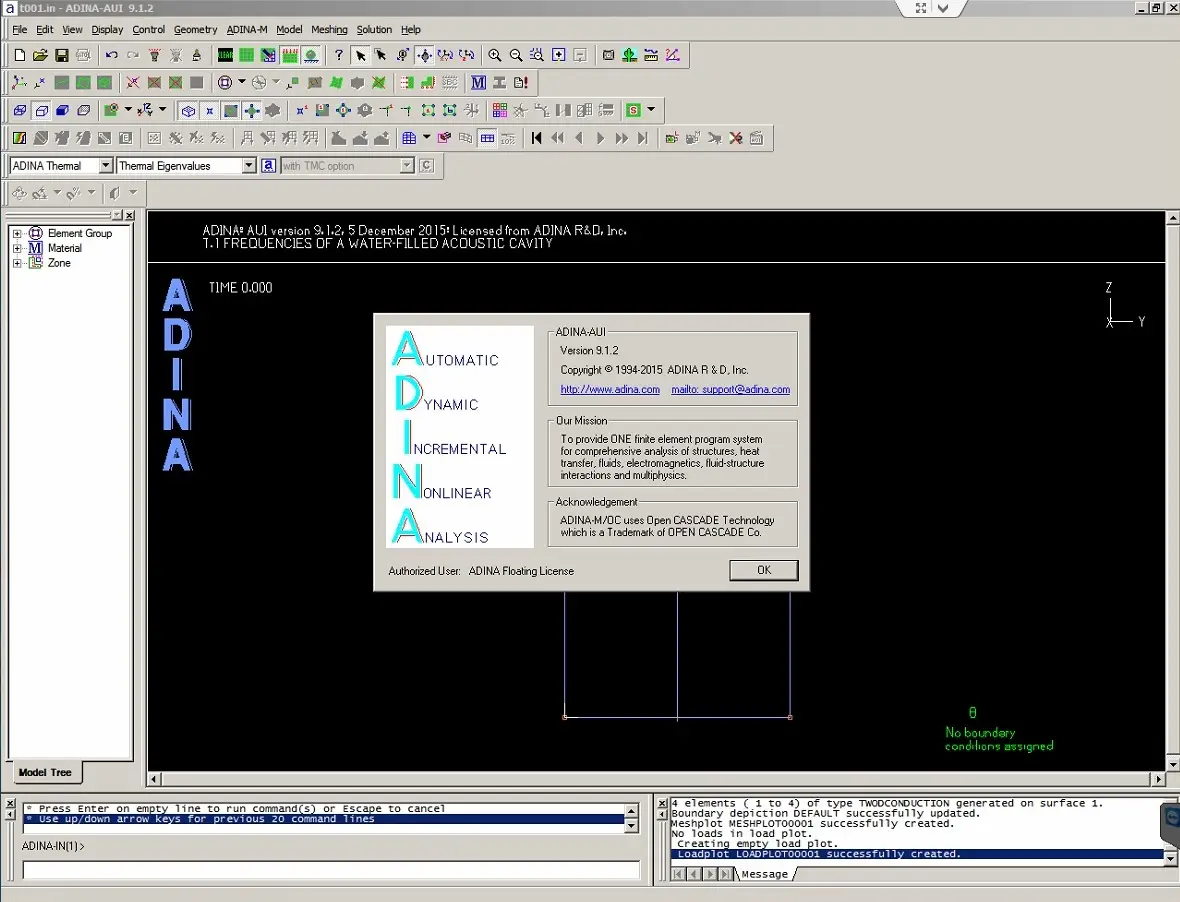
Task: Open the dropdown arrow beside the blue table icon
Action: pyautogui.click(x=427, y=138)
